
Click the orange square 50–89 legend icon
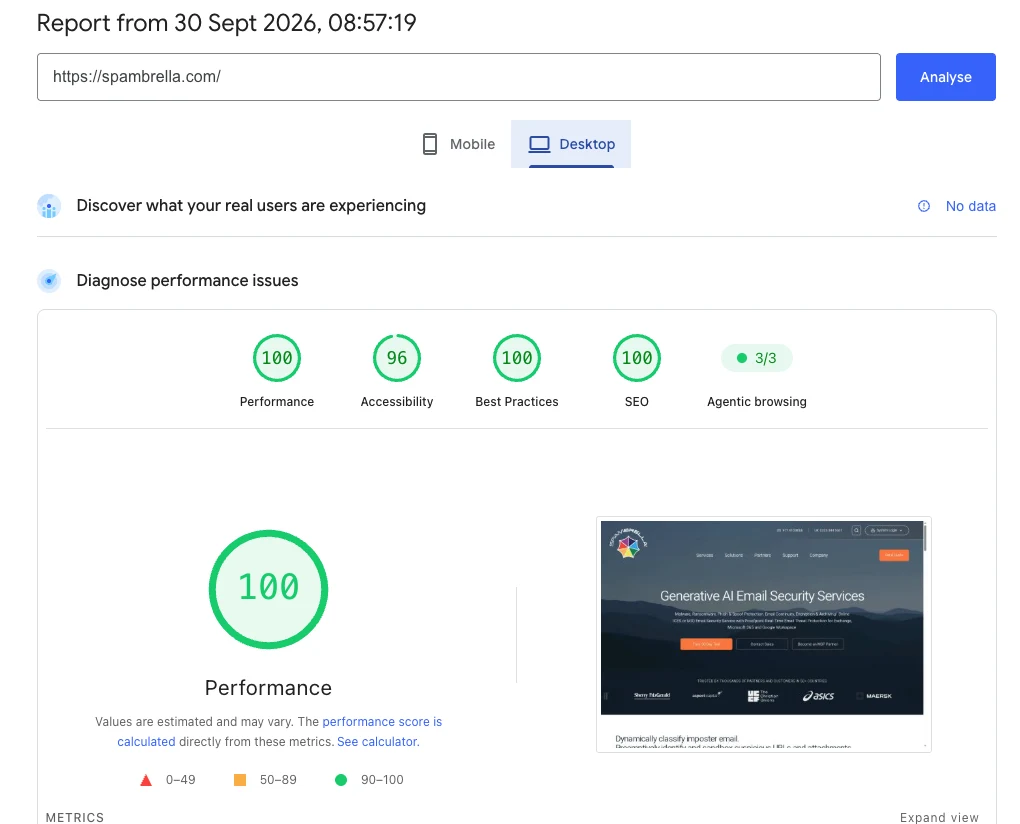click(x=240, y=780)
